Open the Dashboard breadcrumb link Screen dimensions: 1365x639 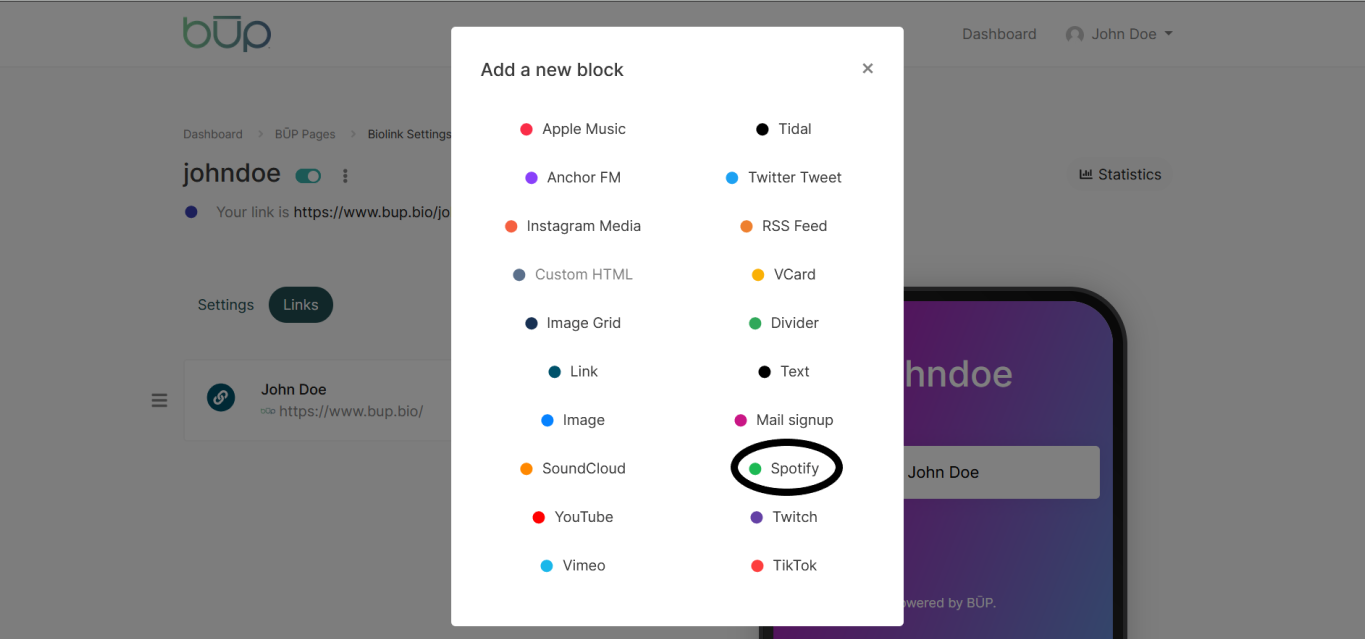click(x=213, y=134)
